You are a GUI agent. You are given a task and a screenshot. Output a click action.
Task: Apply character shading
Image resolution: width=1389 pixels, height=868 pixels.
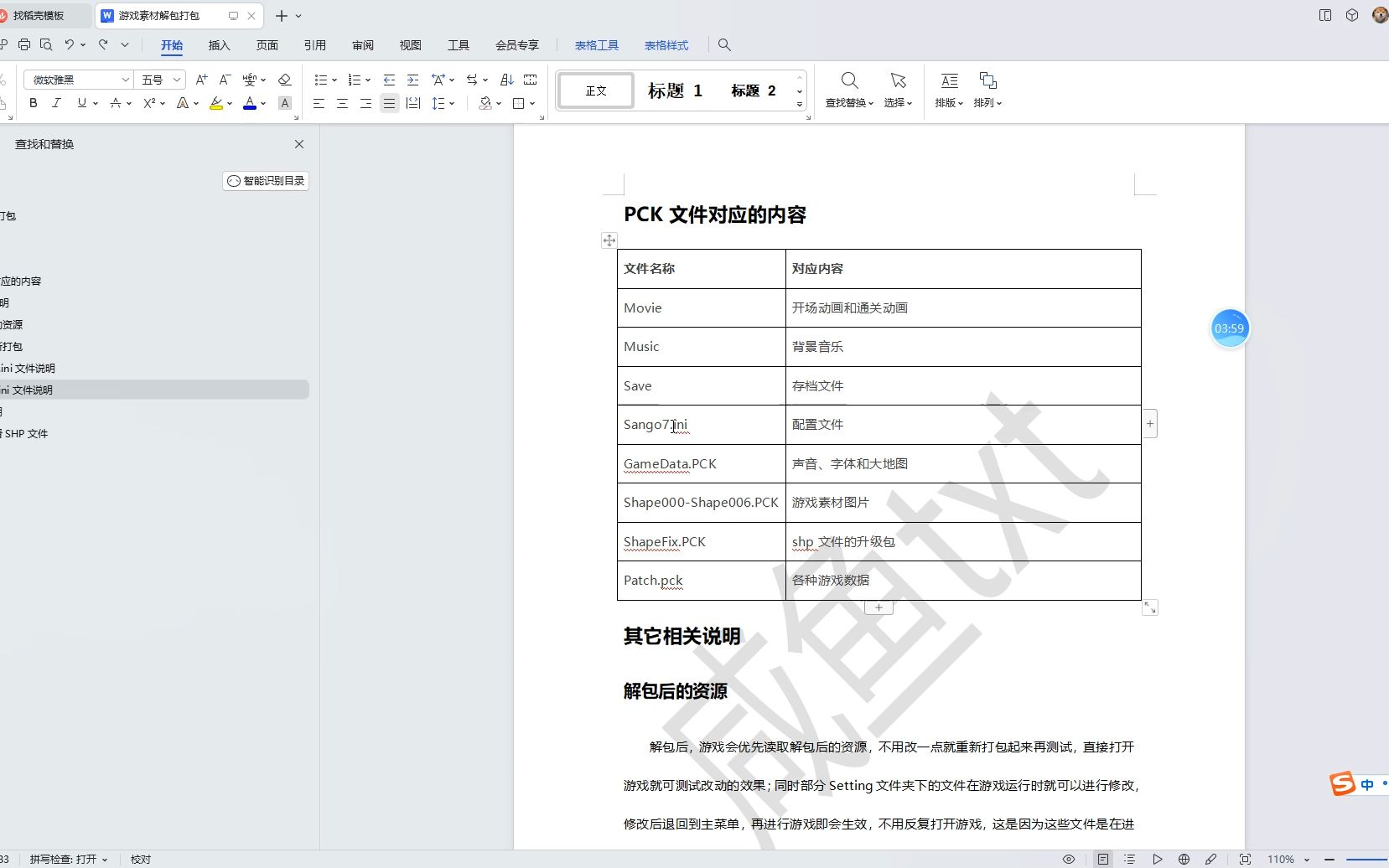(x=285, y=103)
